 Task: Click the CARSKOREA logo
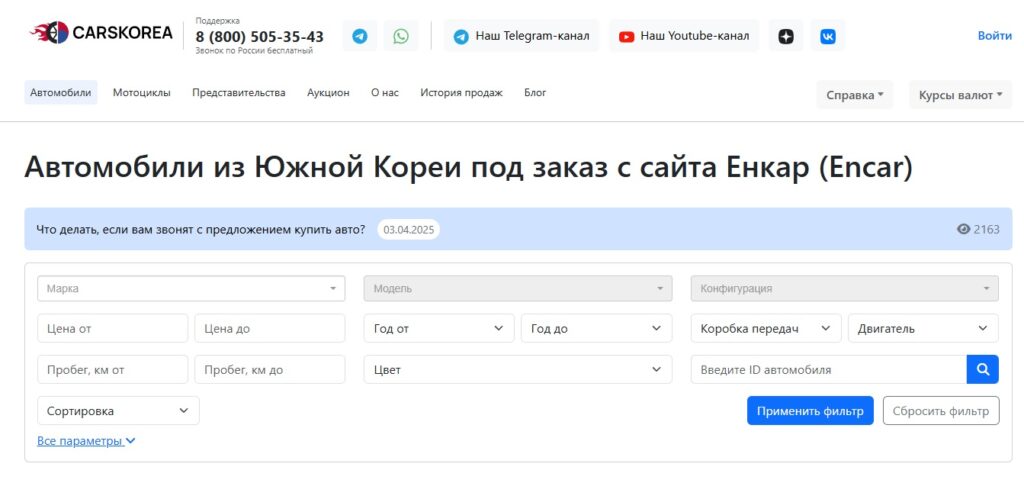click(101, 32)
